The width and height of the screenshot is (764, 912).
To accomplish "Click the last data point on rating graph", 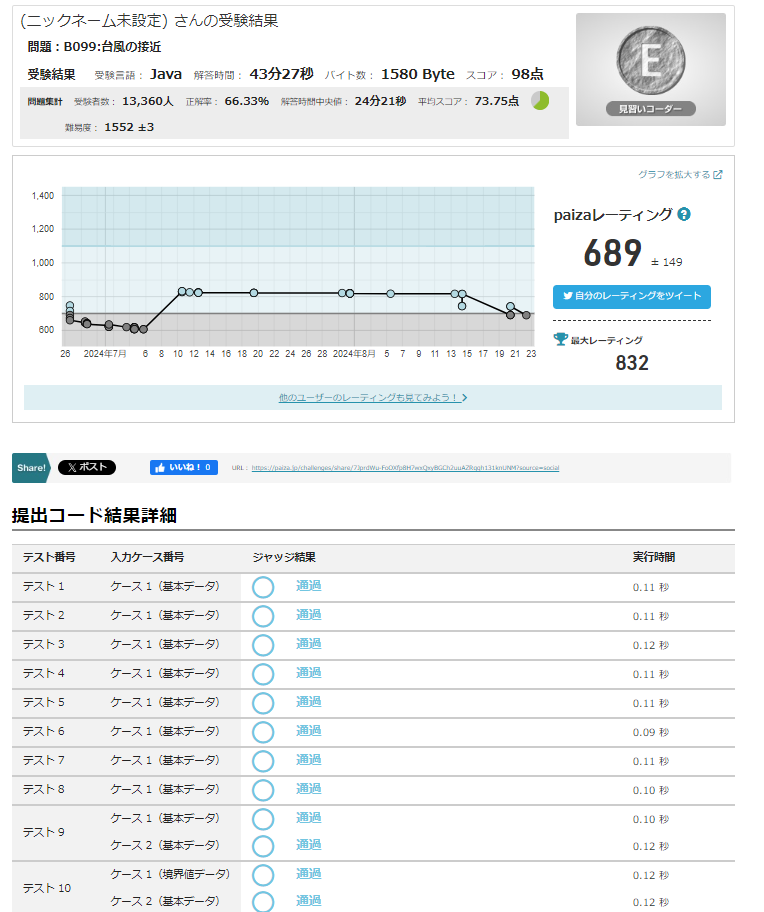I will pos(526,315).
